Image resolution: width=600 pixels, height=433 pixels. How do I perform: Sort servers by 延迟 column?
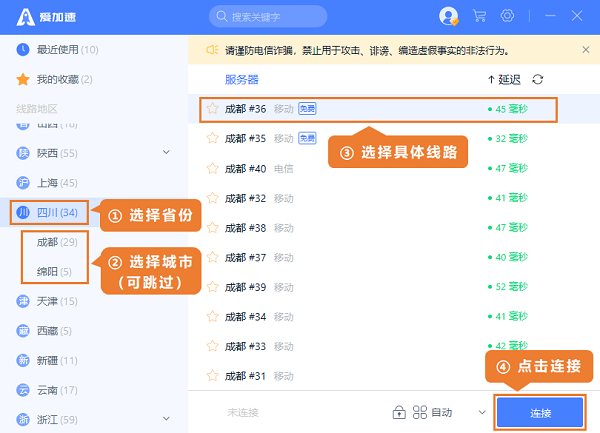(x=504, y=80)
